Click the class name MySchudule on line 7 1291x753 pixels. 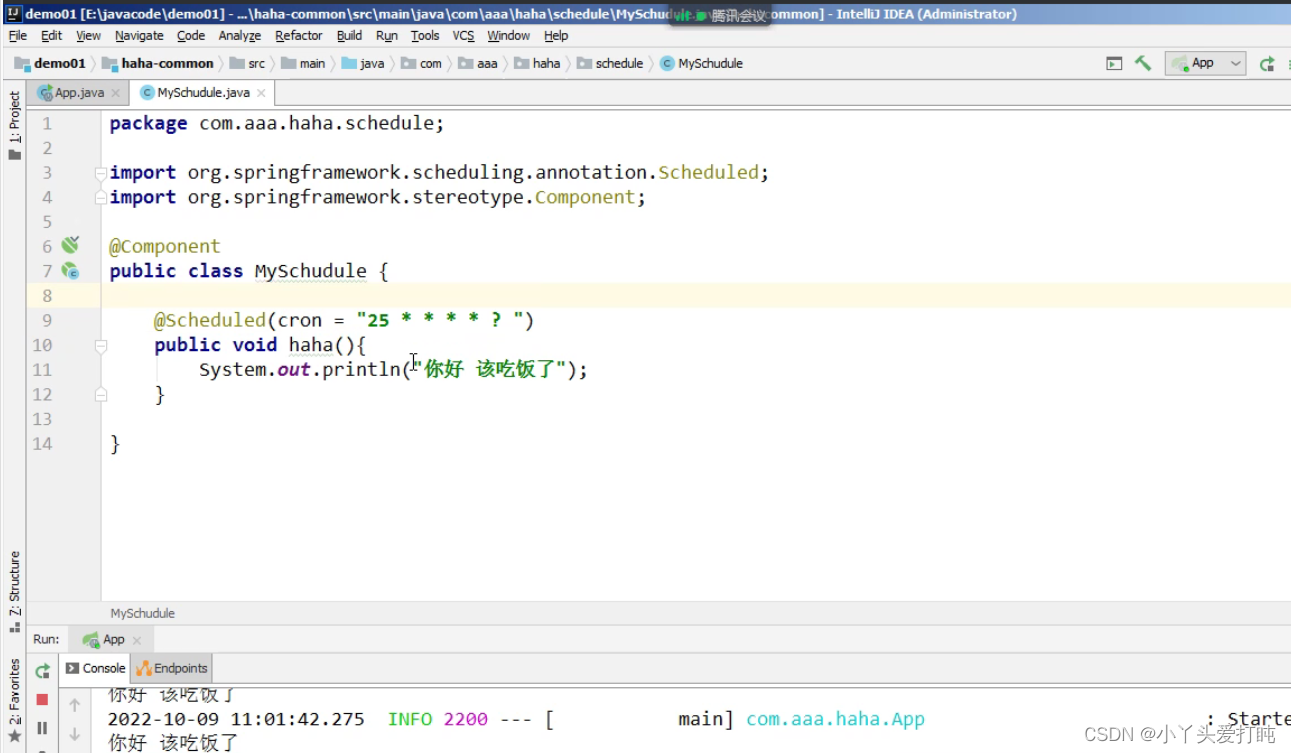(311, 271)
